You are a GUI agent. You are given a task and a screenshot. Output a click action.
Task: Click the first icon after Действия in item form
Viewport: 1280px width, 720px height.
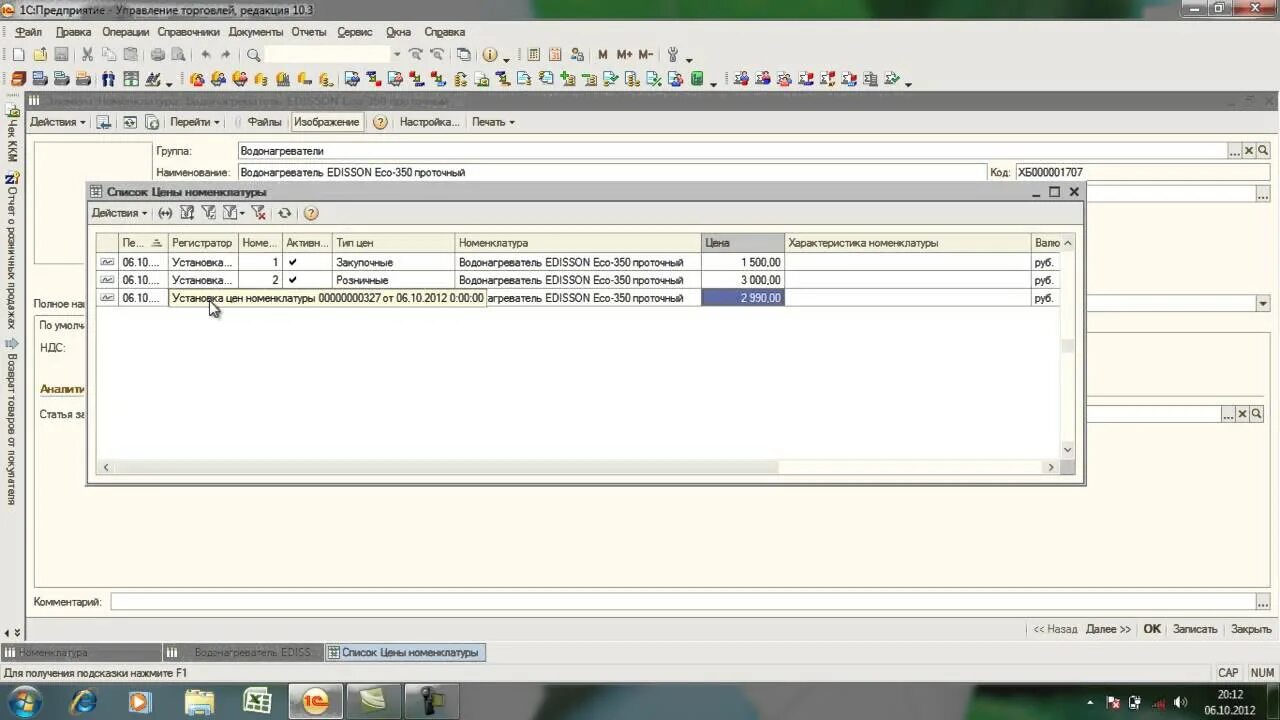coord(103,122)
